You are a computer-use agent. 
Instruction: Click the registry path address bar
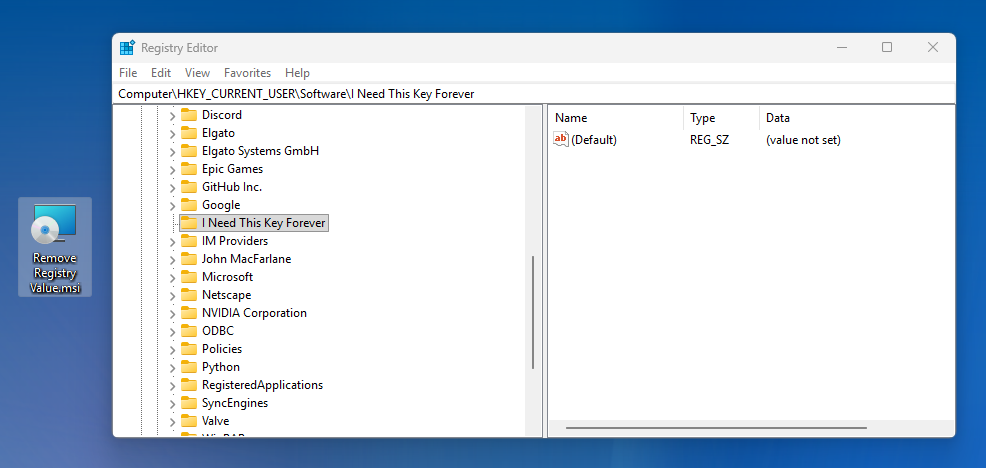pos(534,94)
